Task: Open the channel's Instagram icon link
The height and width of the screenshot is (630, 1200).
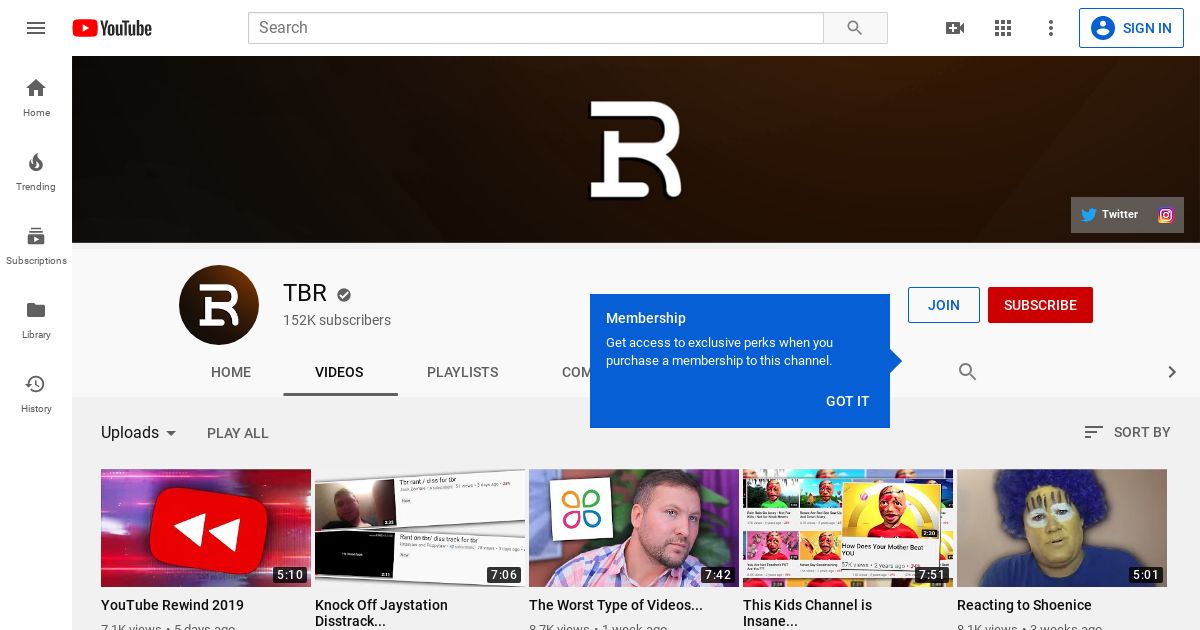Action: (1166, 214)
